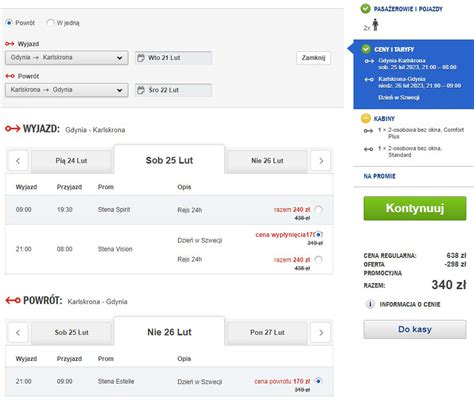Click the green Kontynuuj button
Image resolution: width=474 pixels, height=402 pixels.
tap(415, 208)
